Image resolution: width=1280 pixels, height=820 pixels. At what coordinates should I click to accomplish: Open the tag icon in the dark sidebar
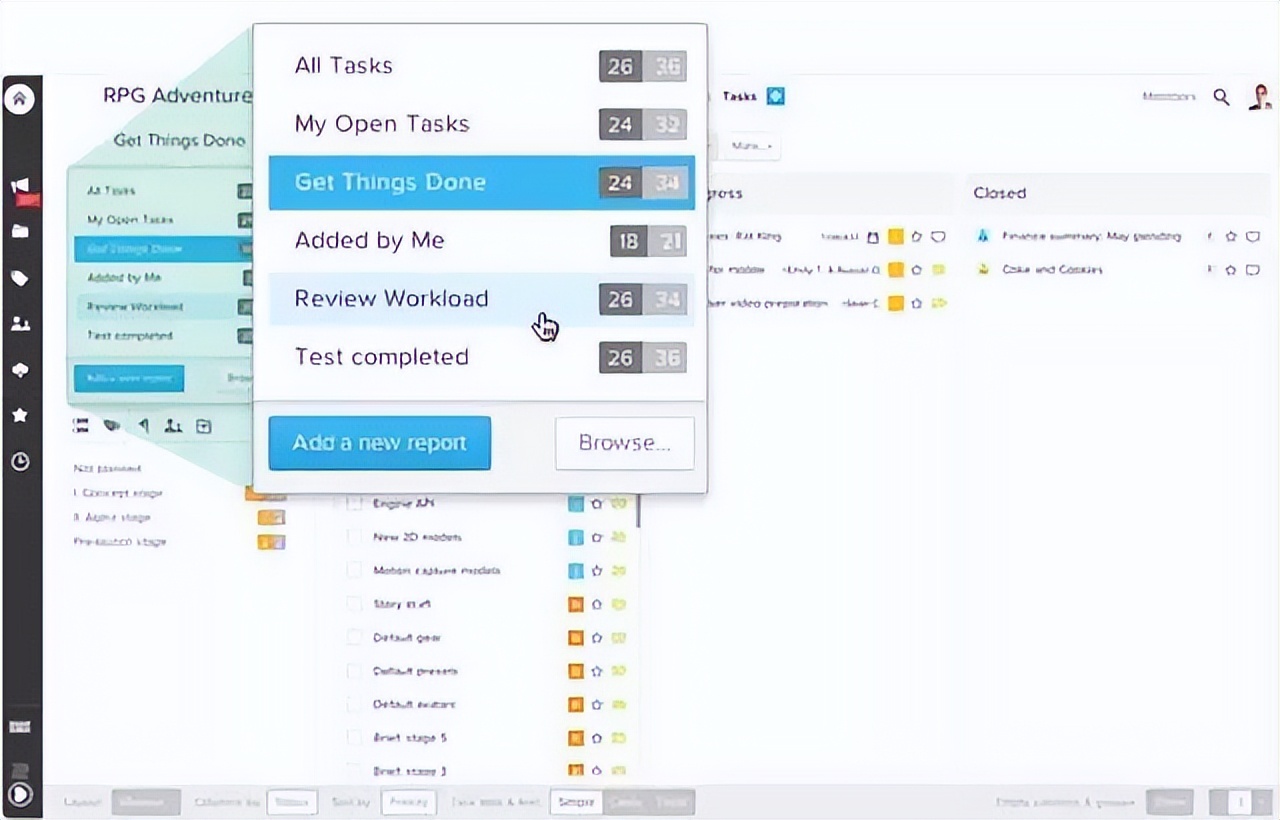point(20,278)
